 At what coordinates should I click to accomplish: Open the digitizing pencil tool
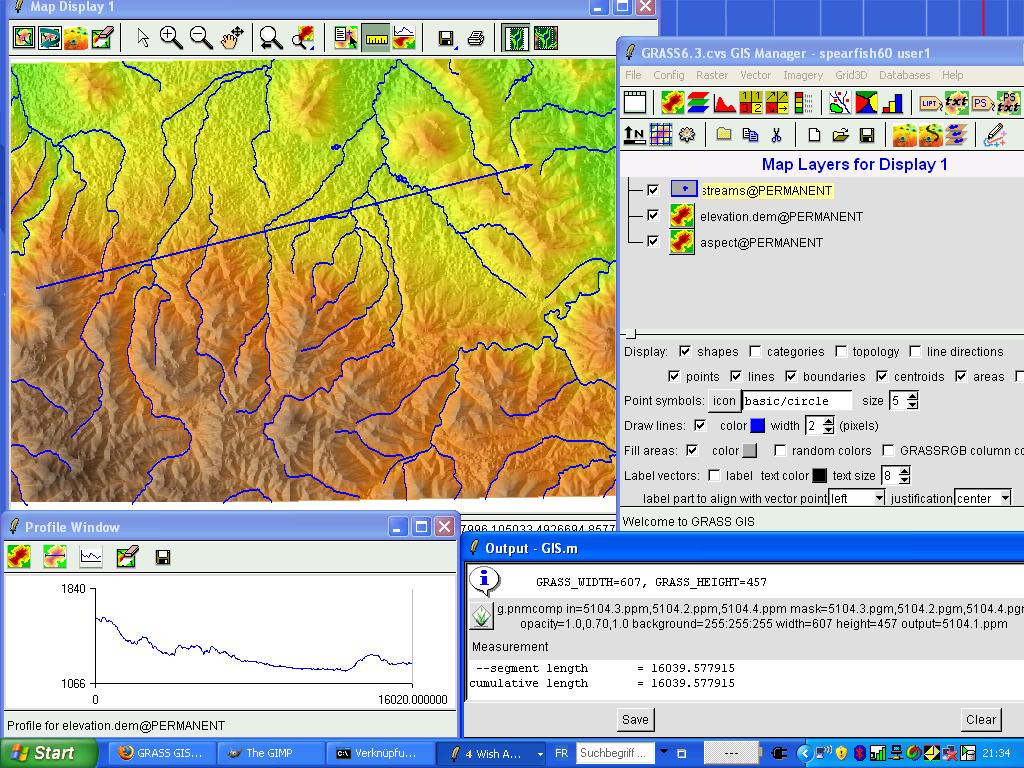coord(993,134)
